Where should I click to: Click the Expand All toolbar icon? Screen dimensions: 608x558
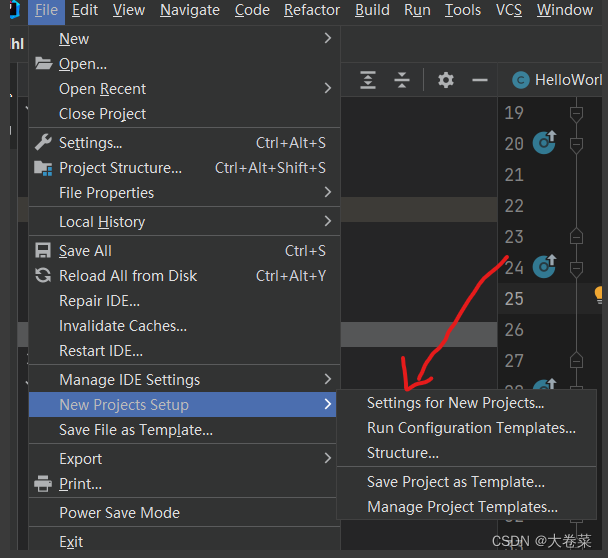tap(368, 80)
